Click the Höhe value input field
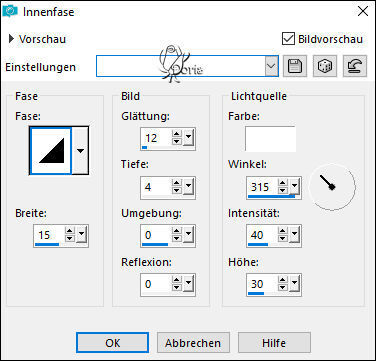Viewport: 376px width, 361px height. point(263,284)
